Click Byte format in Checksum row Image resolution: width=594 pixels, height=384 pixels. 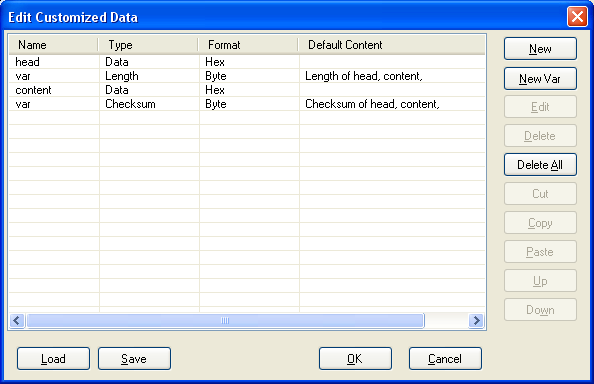pos(216,104)
